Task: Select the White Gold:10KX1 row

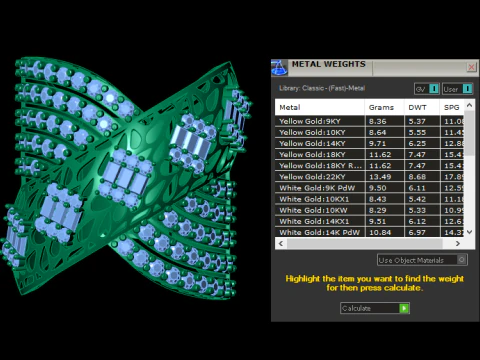Action: click(x=369, y=199)
